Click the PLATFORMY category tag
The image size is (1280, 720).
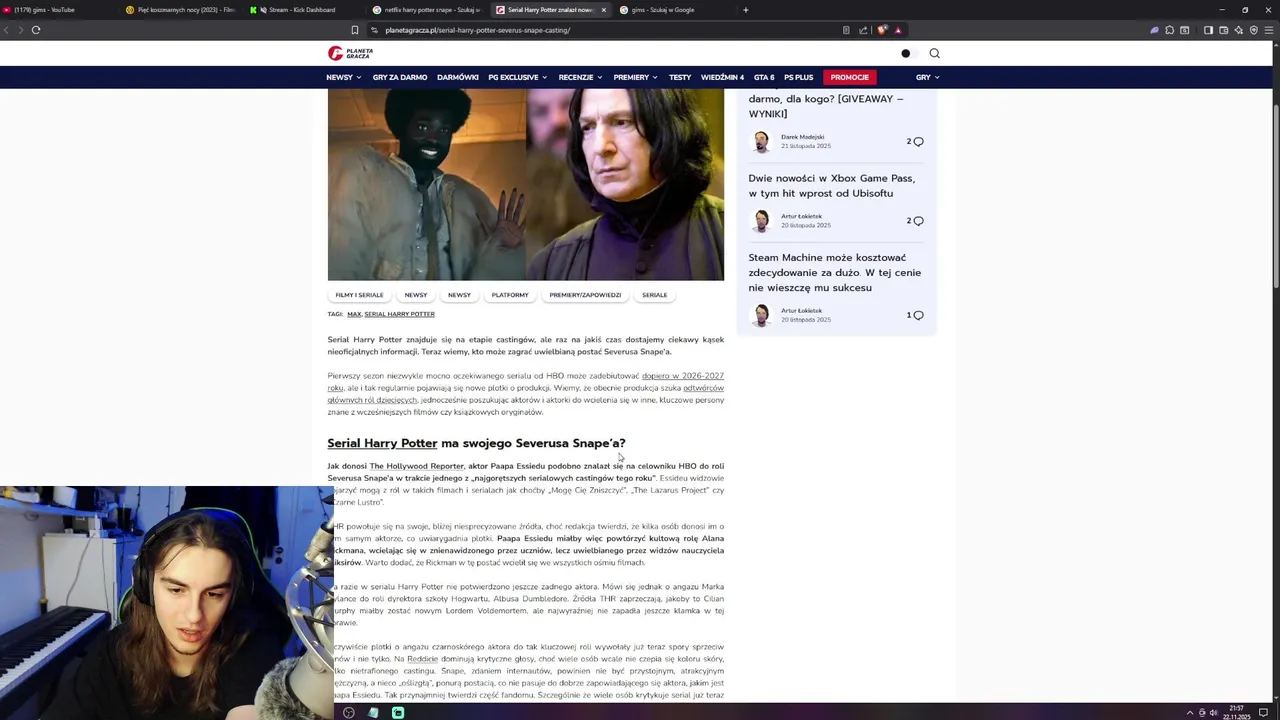coord(510,295)
